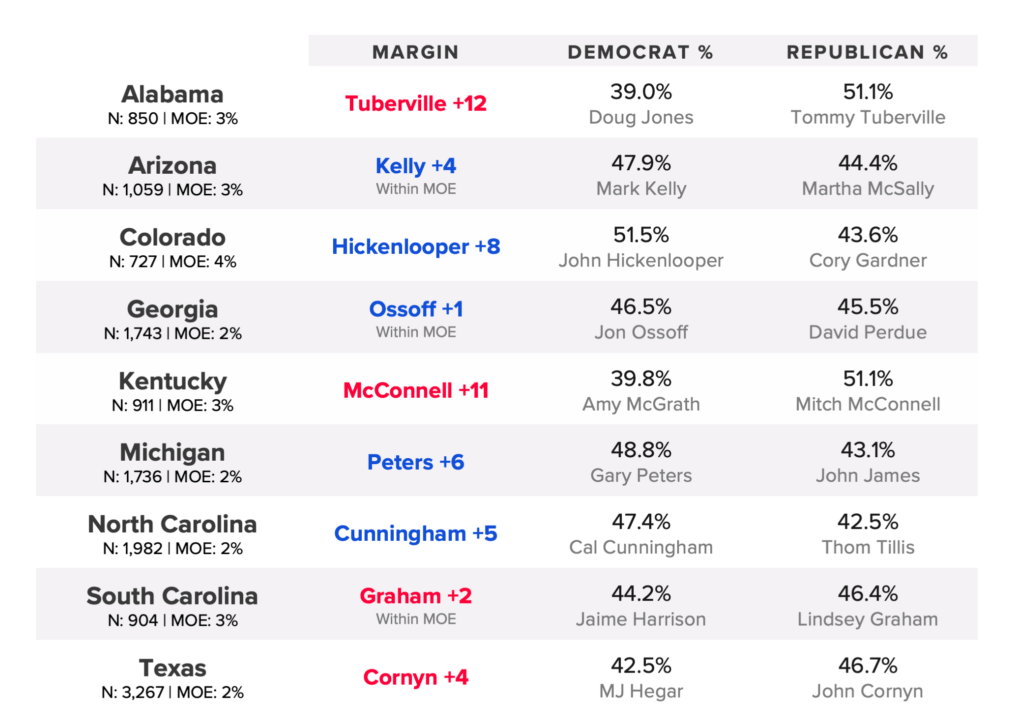Click Amy McGrath's name
1013x718 pixels.
pos(641,405)
